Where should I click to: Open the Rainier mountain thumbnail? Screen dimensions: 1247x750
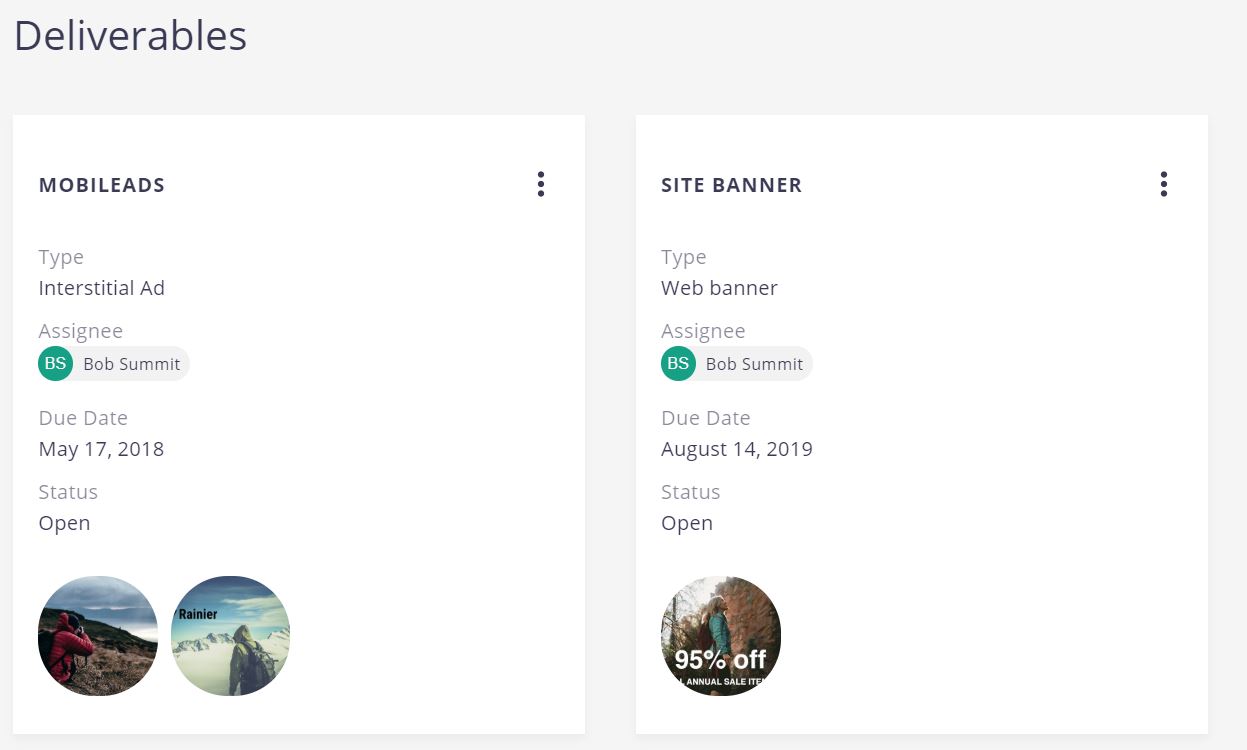231,636
